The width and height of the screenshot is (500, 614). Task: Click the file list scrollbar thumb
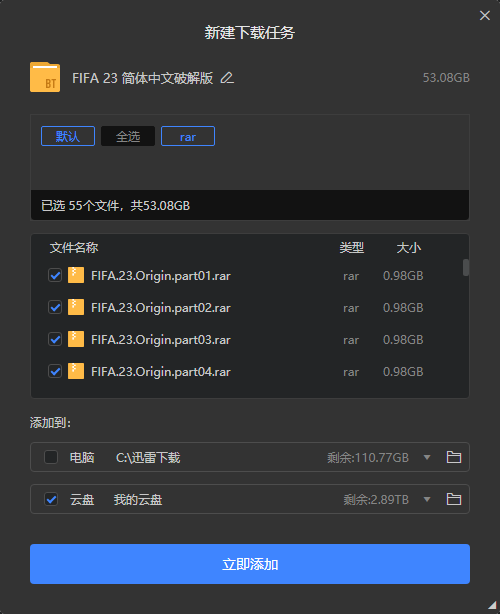coord(466,267)
